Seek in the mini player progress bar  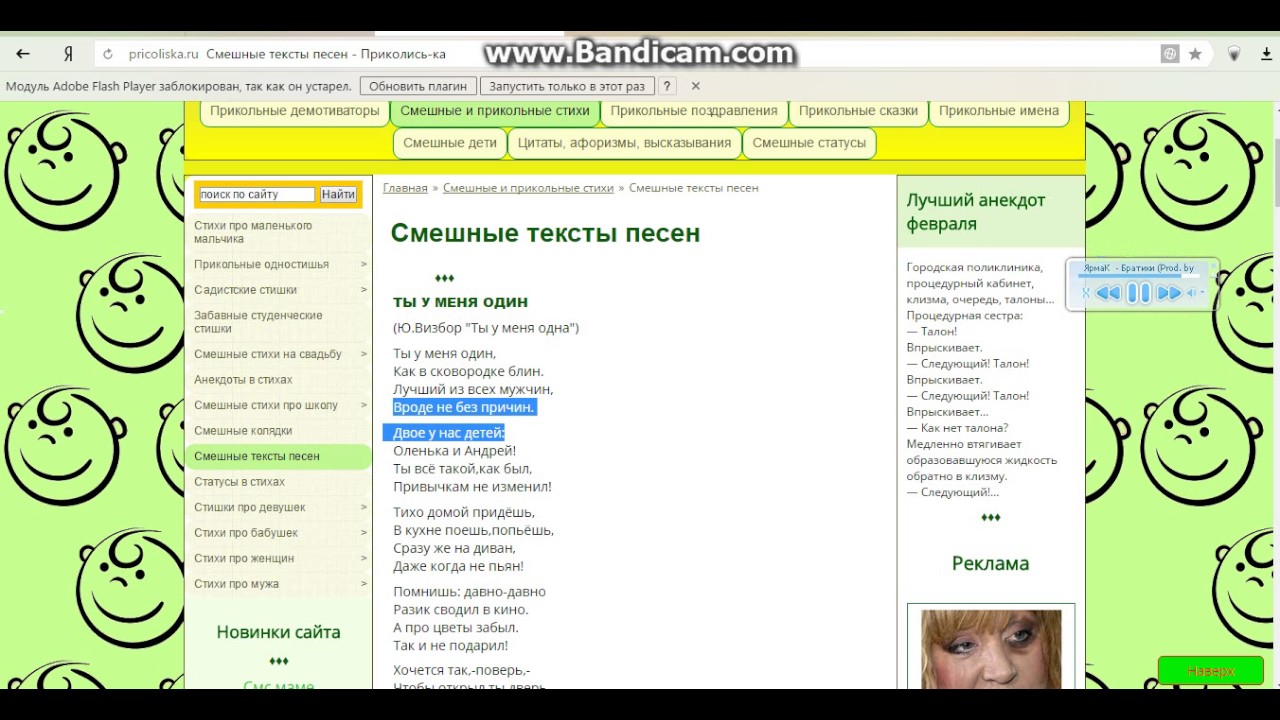point(1140,276)
